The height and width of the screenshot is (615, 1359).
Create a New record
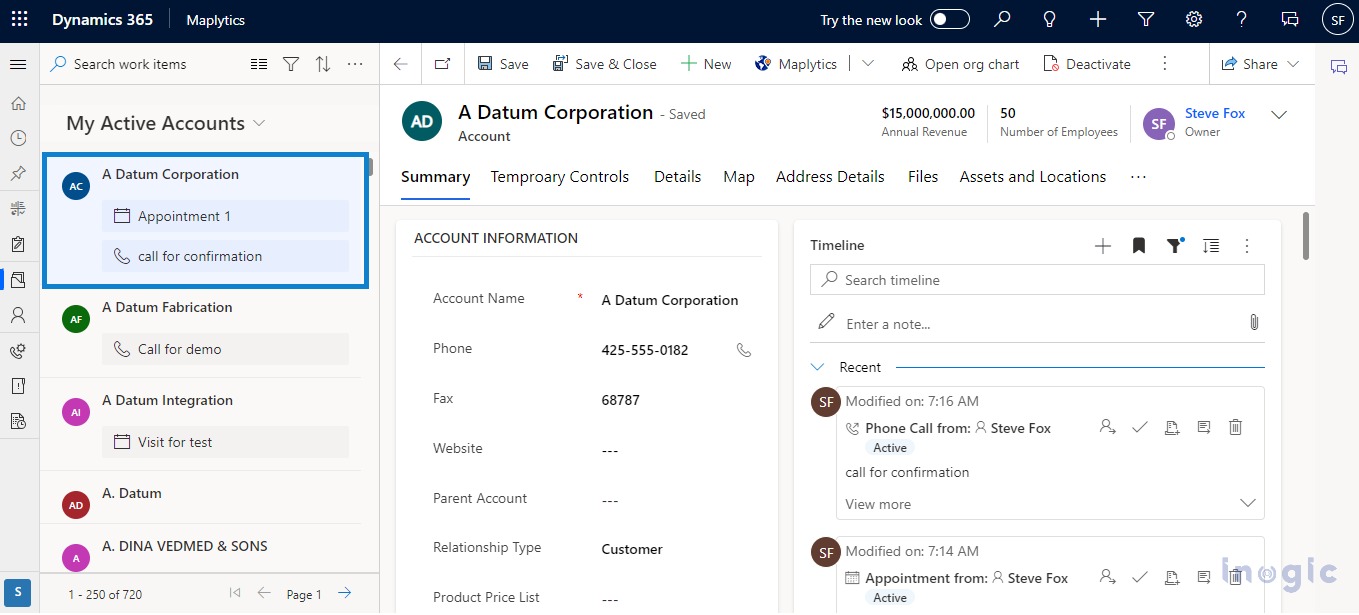point(706,64)
